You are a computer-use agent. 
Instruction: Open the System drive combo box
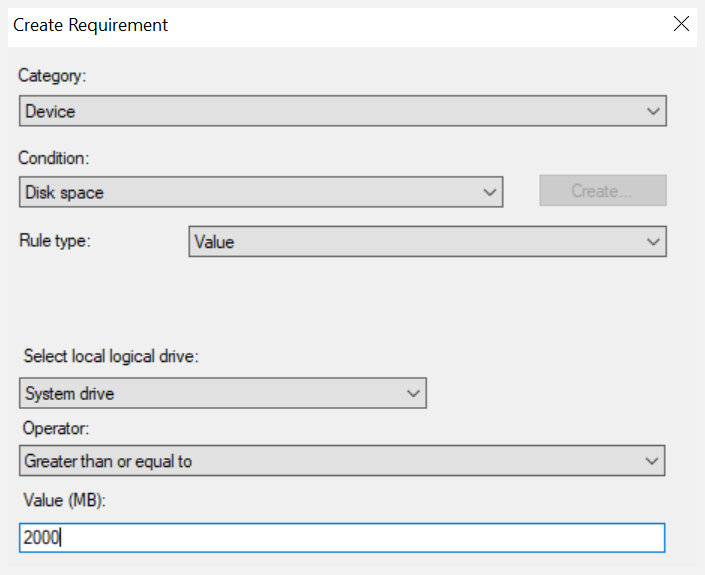[x=223, y=393]
